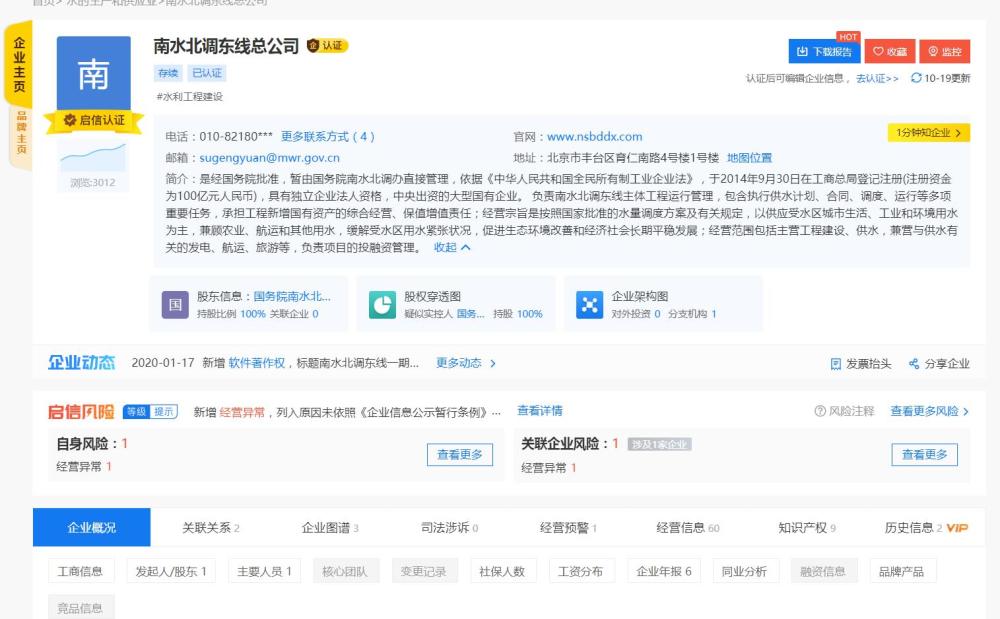1000x619 pixels.
Task: Click the 等级 提示 risk badge
Action: pos(151,412)
